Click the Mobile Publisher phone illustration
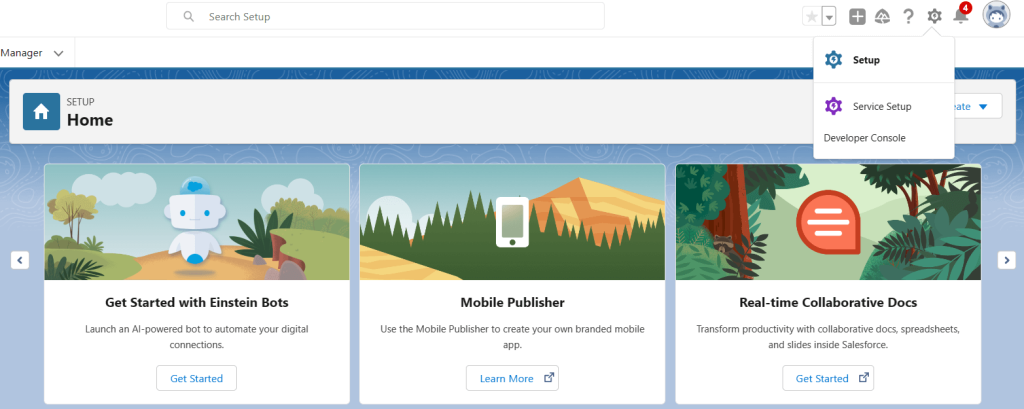This screenshot has width=1024, height=409. tap(512, 221)
